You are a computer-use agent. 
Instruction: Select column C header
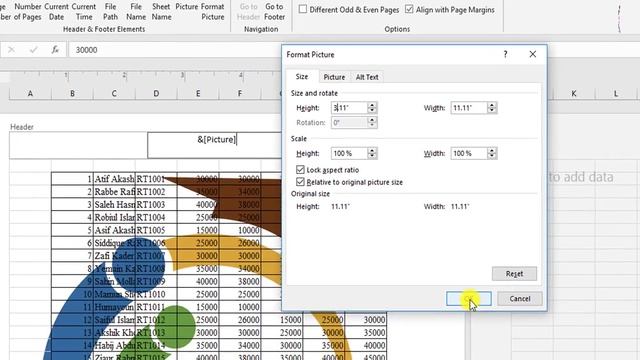point(114,93)
